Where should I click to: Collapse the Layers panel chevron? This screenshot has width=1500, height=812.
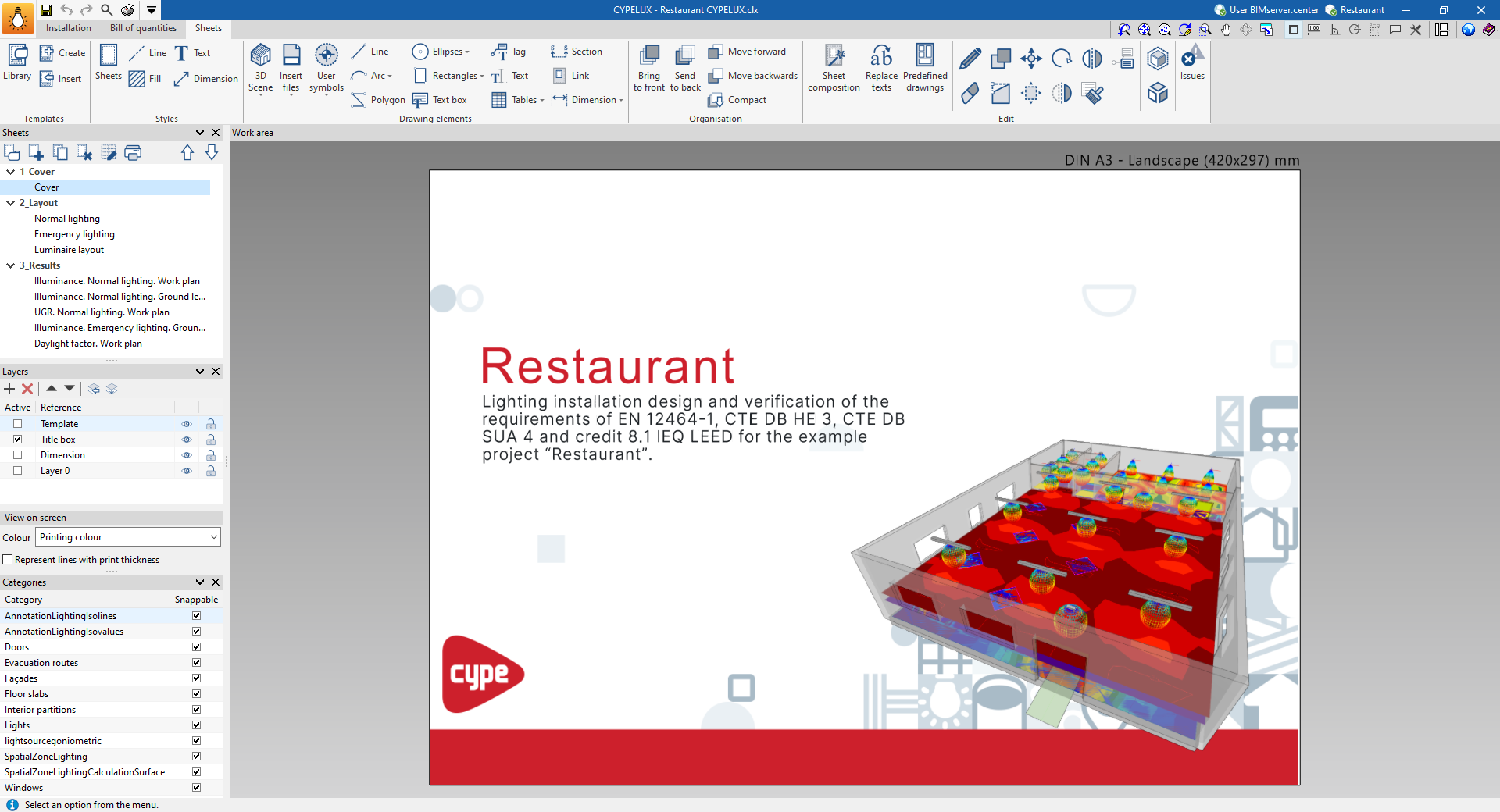click(x=200, y=372)
